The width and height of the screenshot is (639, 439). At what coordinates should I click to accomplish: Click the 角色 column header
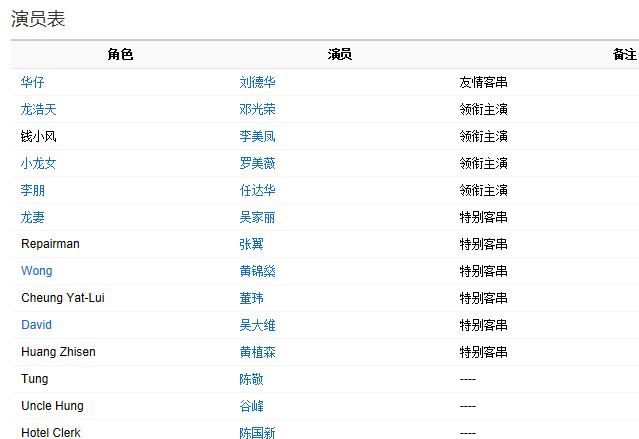point(120,54)
